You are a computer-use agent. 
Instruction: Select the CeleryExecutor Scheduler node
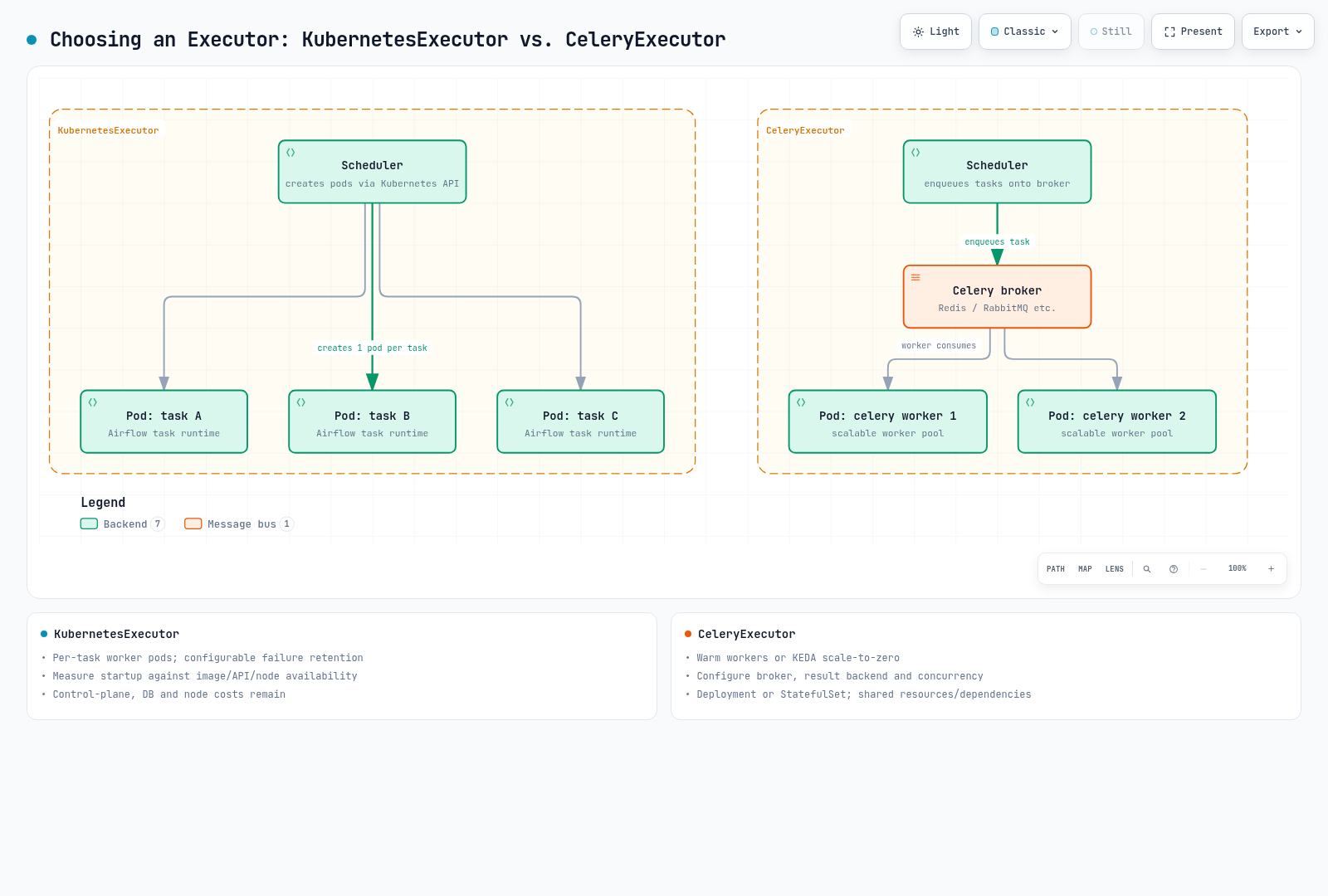[997, 172]
